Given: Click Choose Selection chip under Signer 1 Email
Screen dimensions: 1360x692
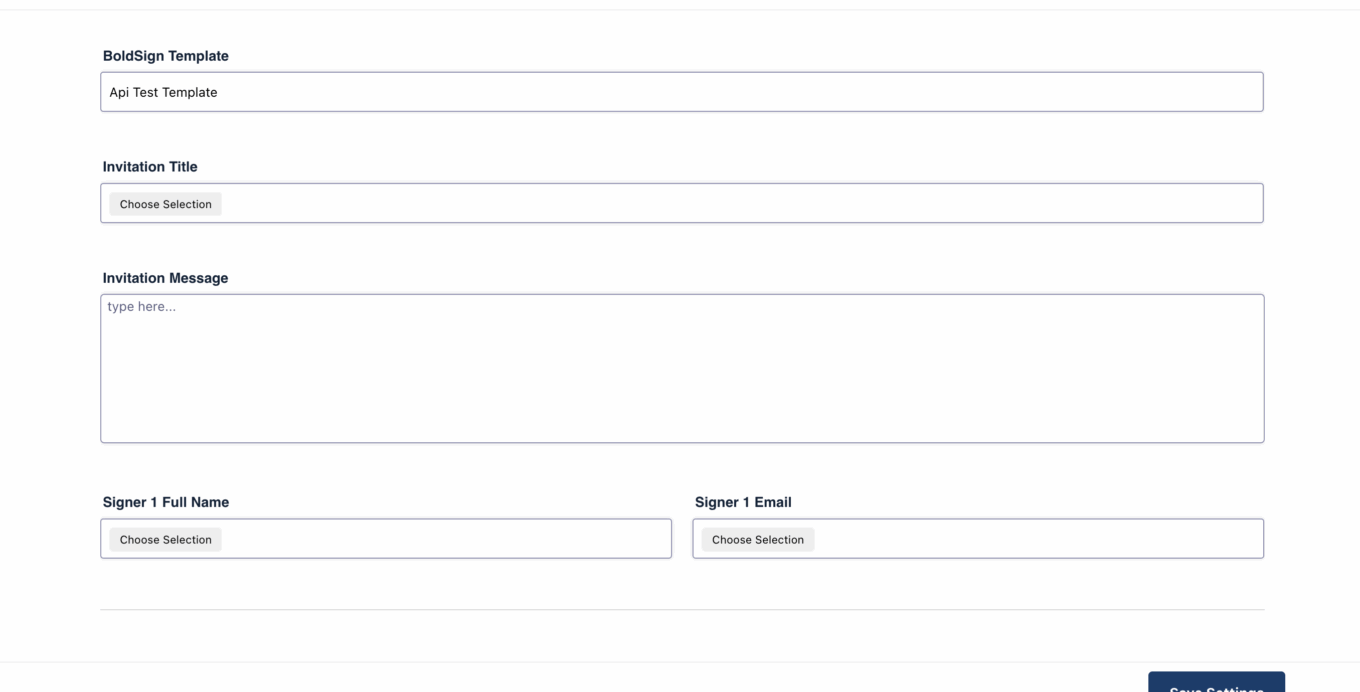Looking at the screenshot, I should point(758,540).
